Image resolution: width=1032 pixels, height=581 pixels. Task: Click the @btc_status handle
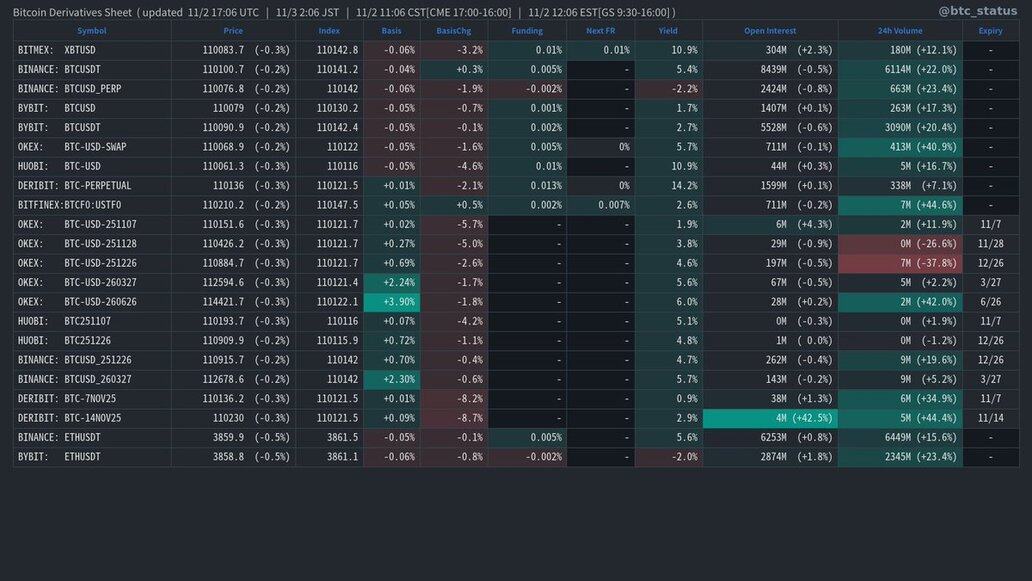click(976, 12)
